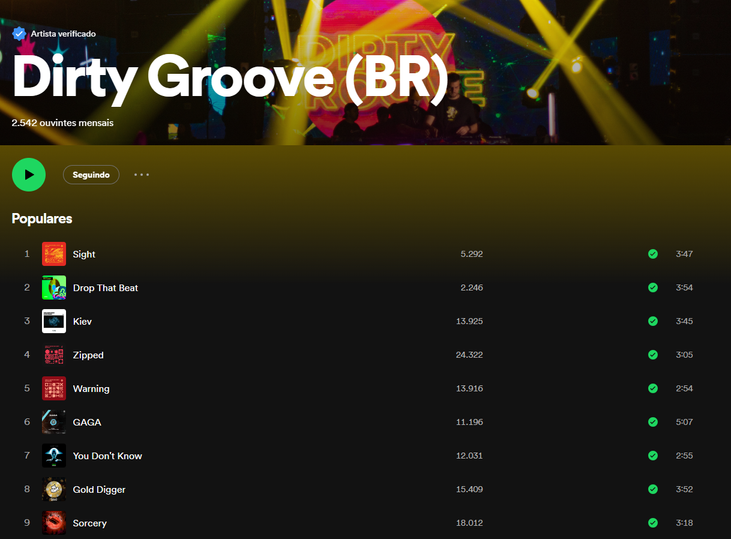The image size is (731, 539).
Task: Click the verified artist badge icon
Action: coord(19,33)
